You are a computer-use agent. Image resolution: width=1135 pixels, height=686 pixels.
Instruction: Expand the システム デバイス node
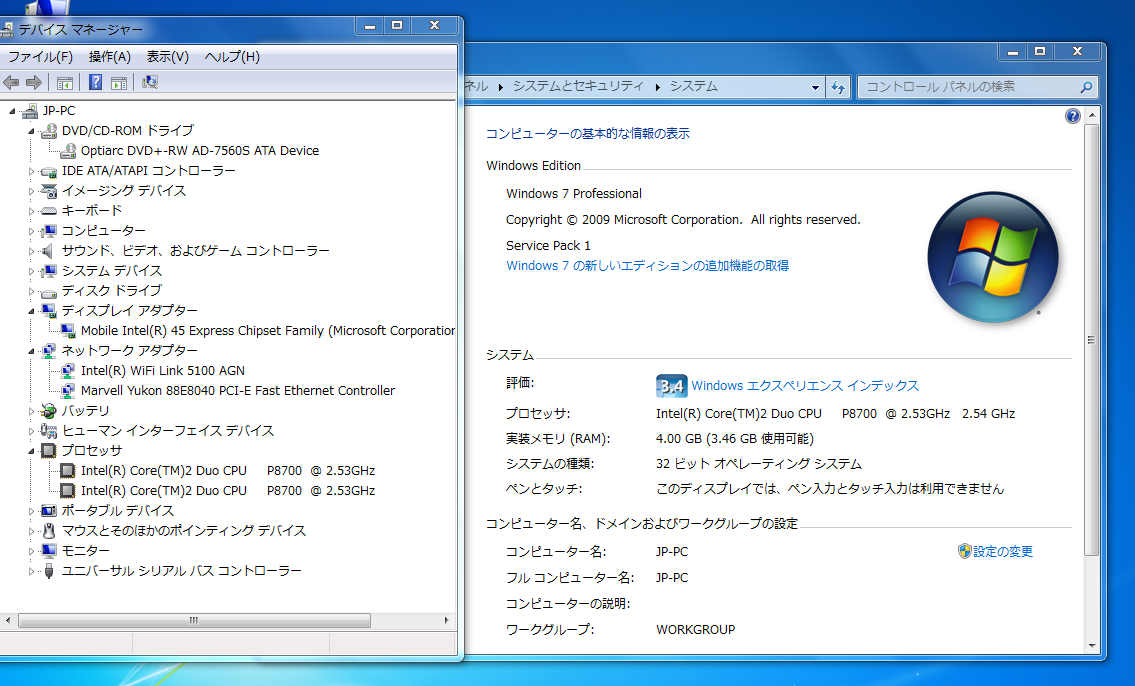[31, 271]
